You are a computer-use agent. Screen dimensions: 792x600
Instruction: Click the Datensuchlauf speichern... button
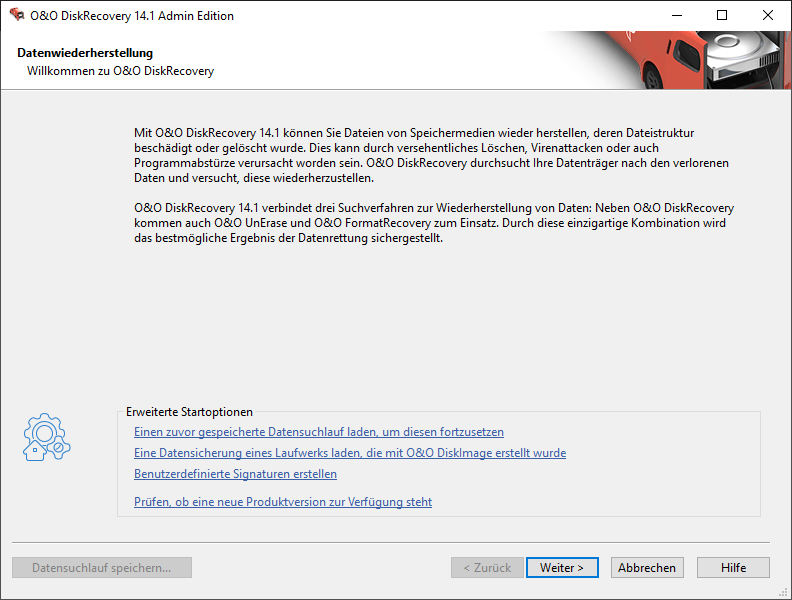(102, 568)
